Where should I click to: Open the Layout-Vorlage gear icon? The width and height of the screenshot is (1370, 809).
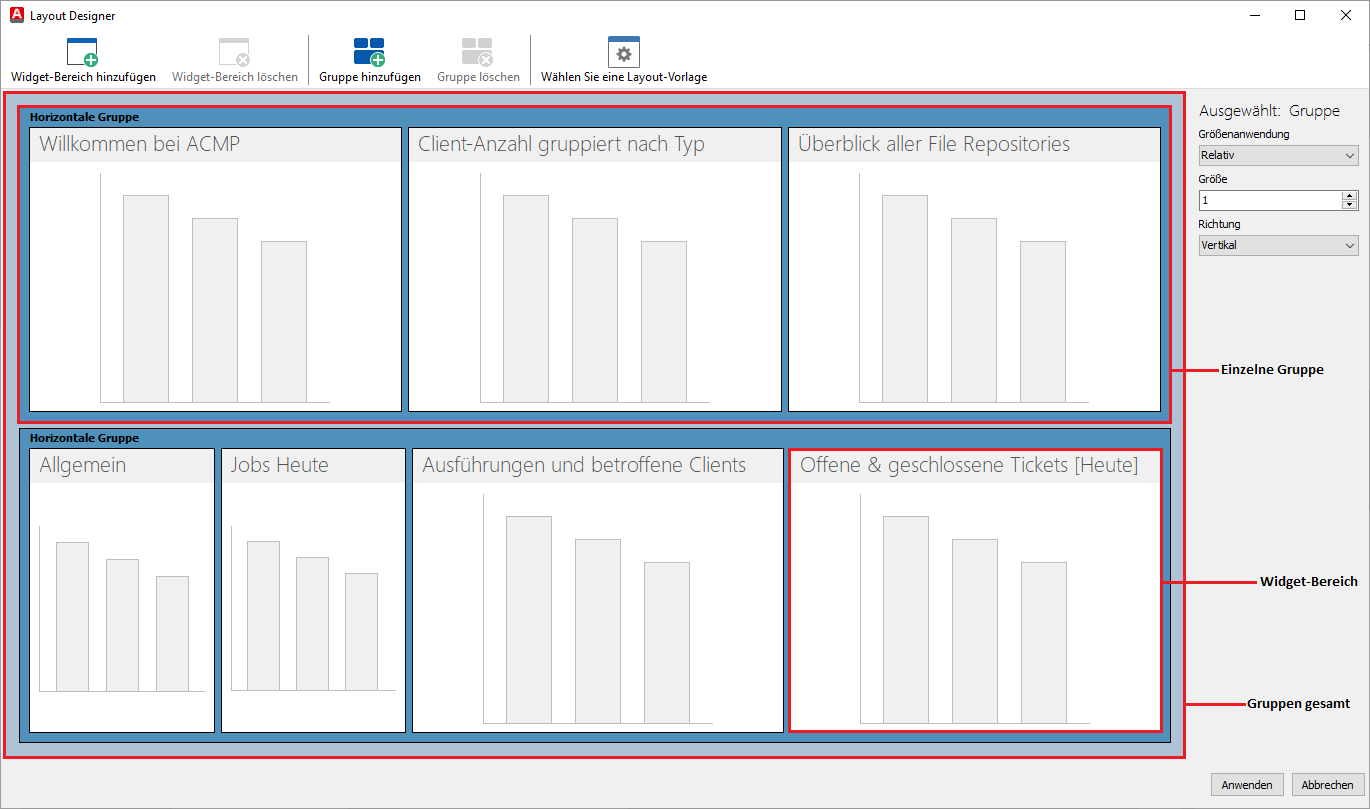coord(624,52)
